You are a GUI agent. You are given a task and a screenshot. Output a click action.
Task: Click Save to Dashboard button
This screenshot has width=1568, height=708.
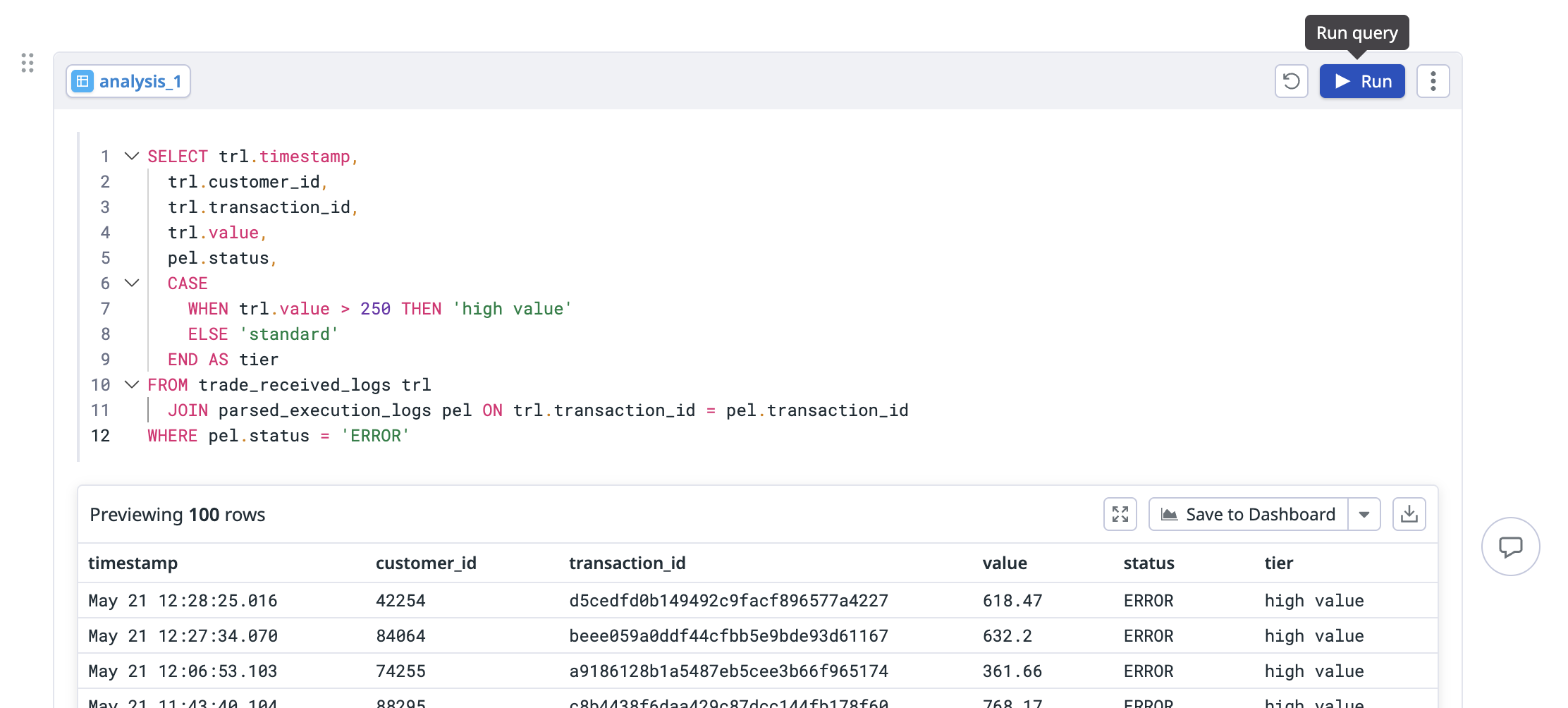pos(1248,514)
